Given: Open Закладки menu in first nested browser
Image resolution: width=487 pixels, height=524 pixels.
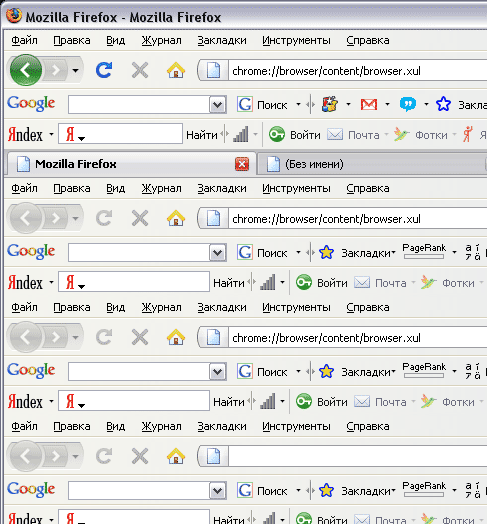Looking at the screenshot, I should [222, 188].
